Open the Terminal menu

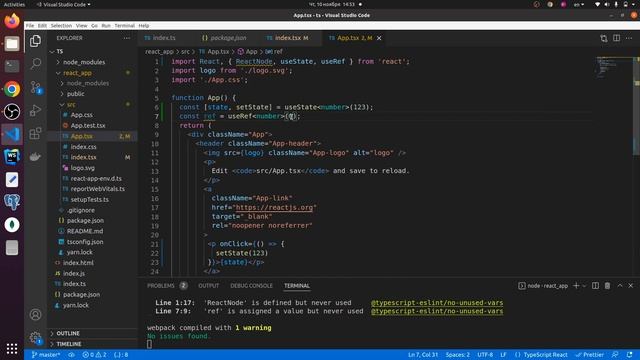point(124,25)
